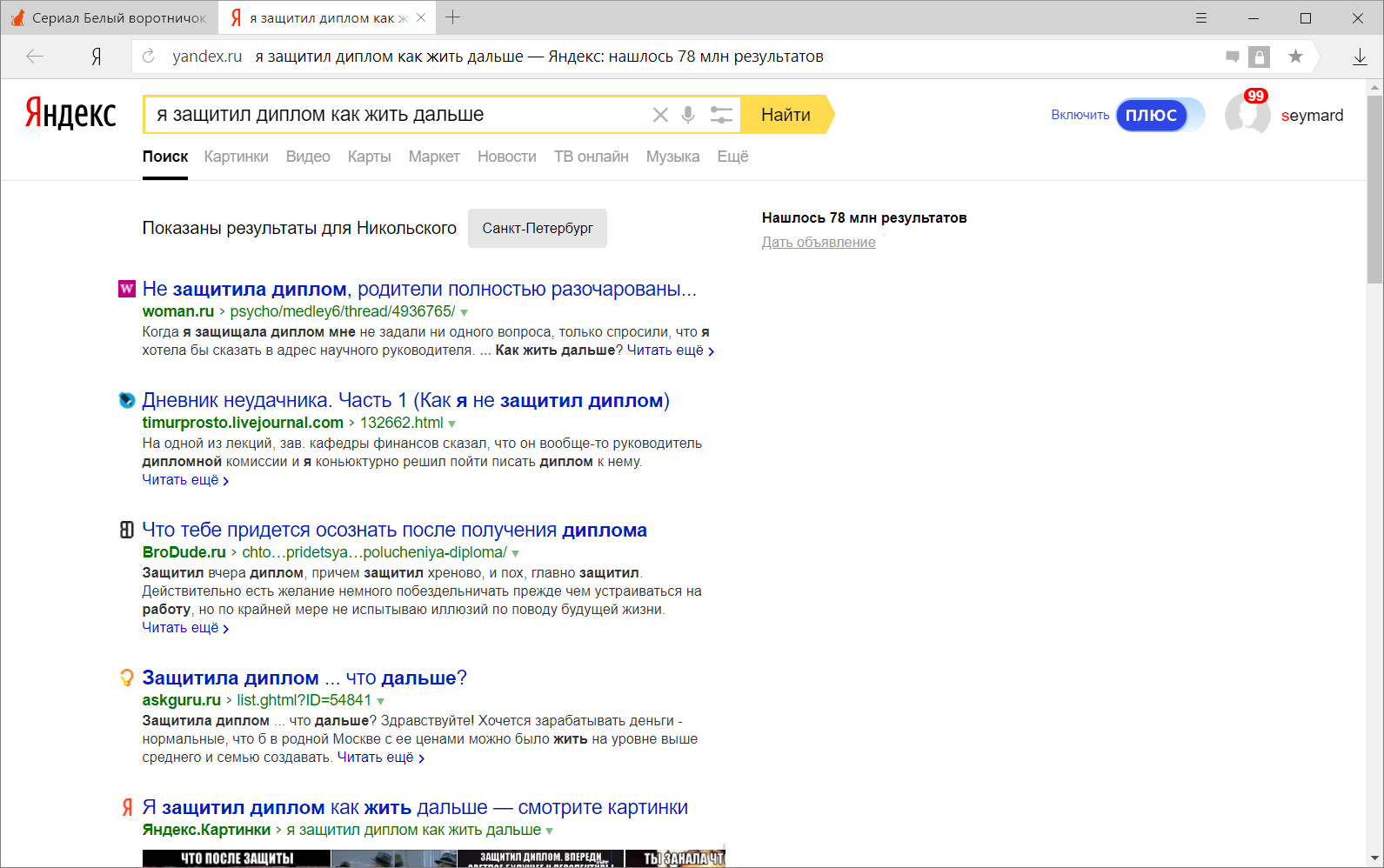Viewport: 1384px width, 868px height.
Task: Expand woman.ru result options arrow
Action: [464, 312]
